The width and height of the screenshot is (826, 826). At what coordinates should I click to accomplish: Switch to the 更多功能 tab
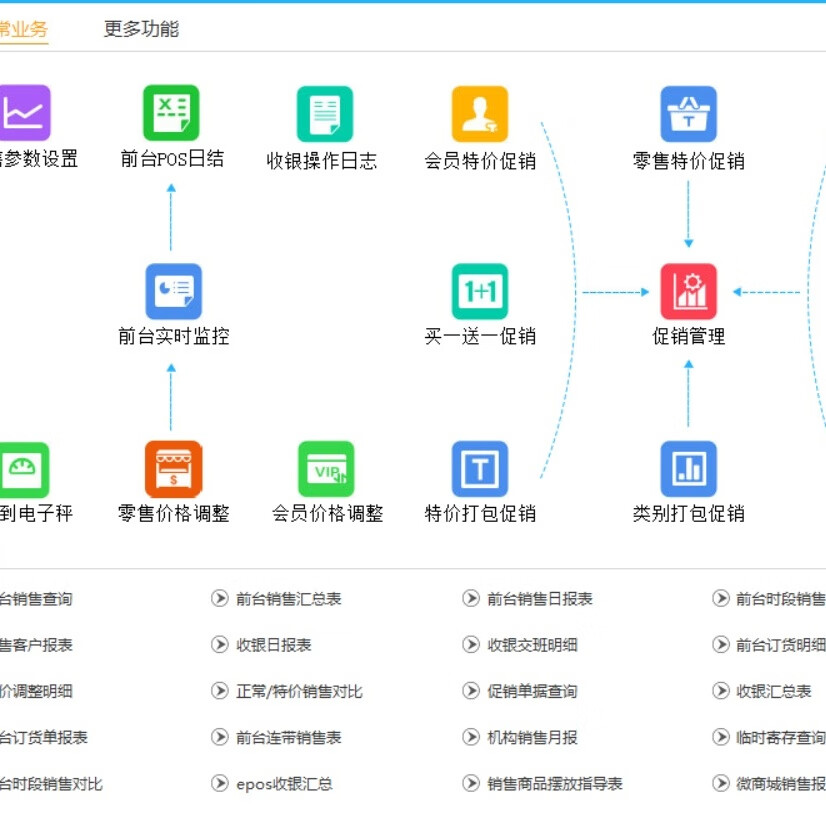tap(141, 28)
